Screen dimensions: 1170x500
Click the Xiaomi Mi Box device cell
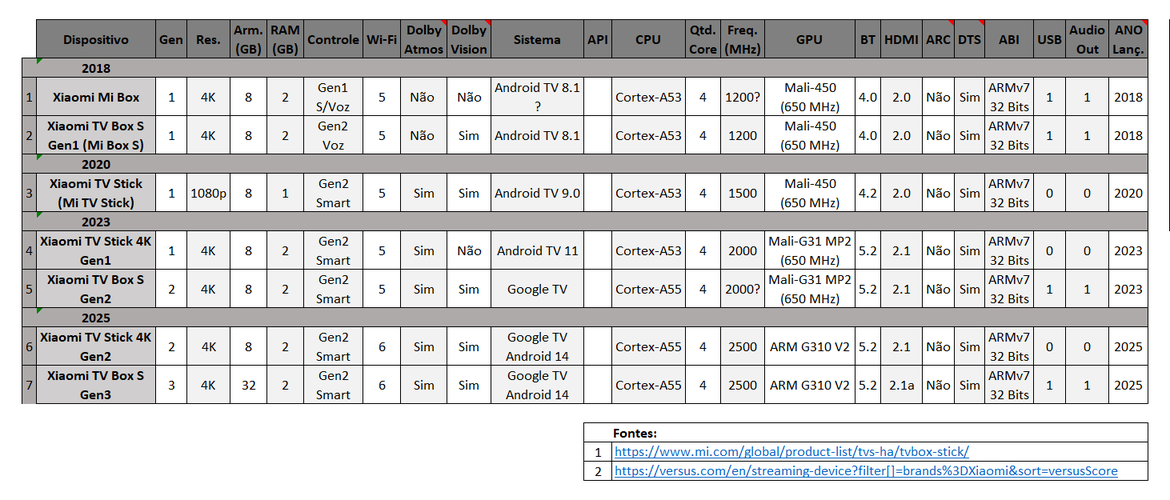click(x=96, y=97)
